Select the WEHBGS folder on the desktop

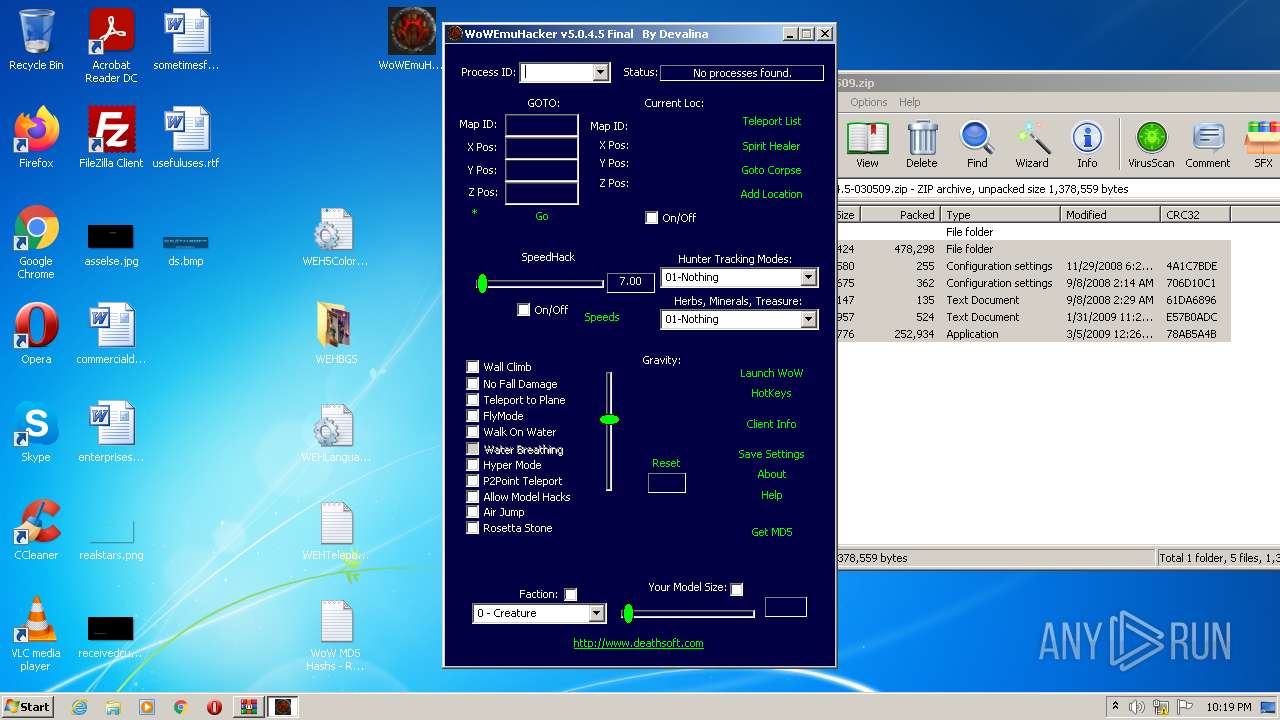point(336,334)
